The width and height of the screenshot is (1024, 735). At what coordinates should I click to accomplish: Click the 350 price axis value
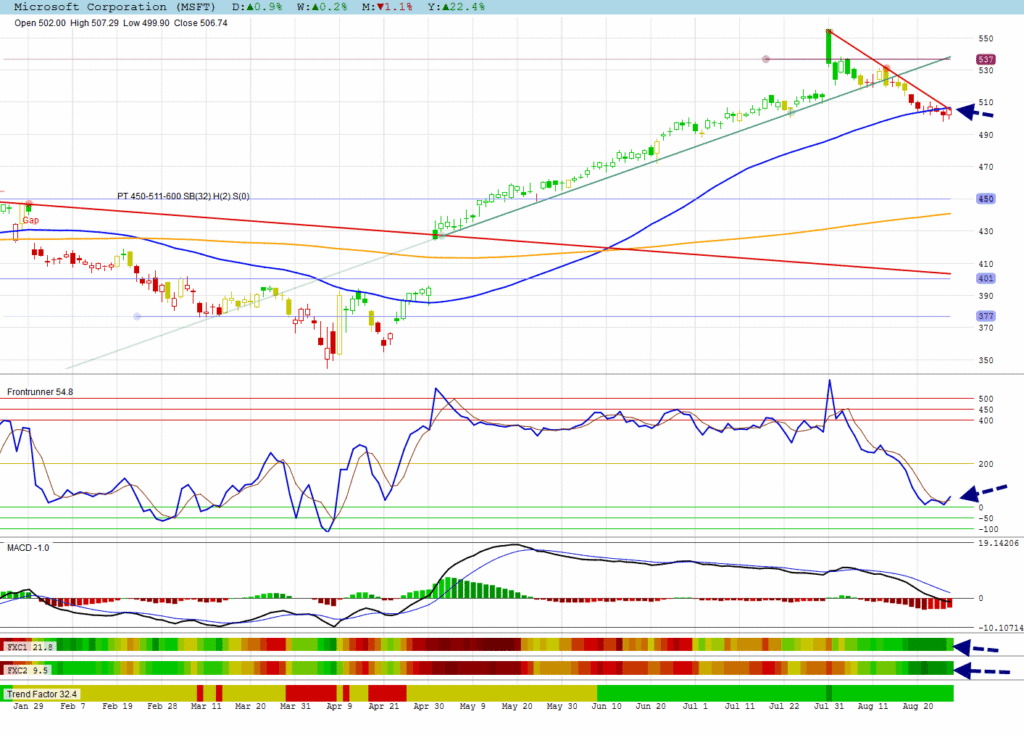pyautogui.click(x=985, y=360)
